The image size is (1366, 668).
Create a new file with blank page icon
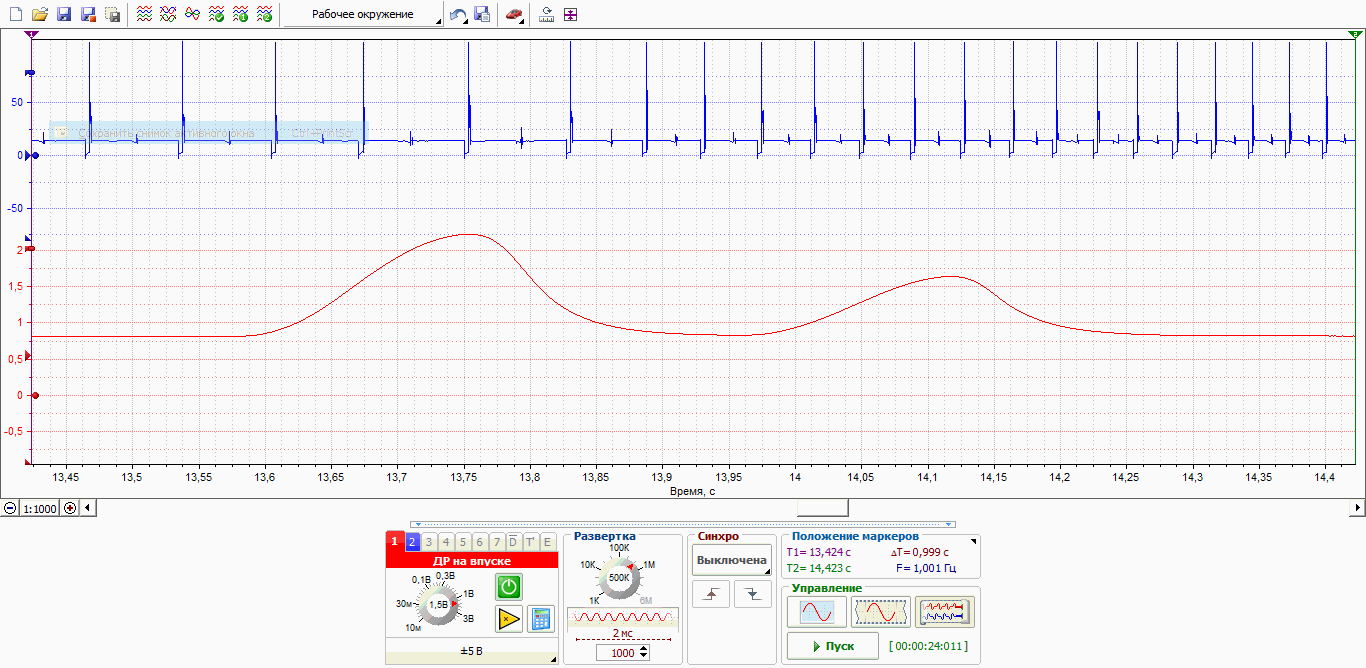pyautogui.click(x=16, y=14)
